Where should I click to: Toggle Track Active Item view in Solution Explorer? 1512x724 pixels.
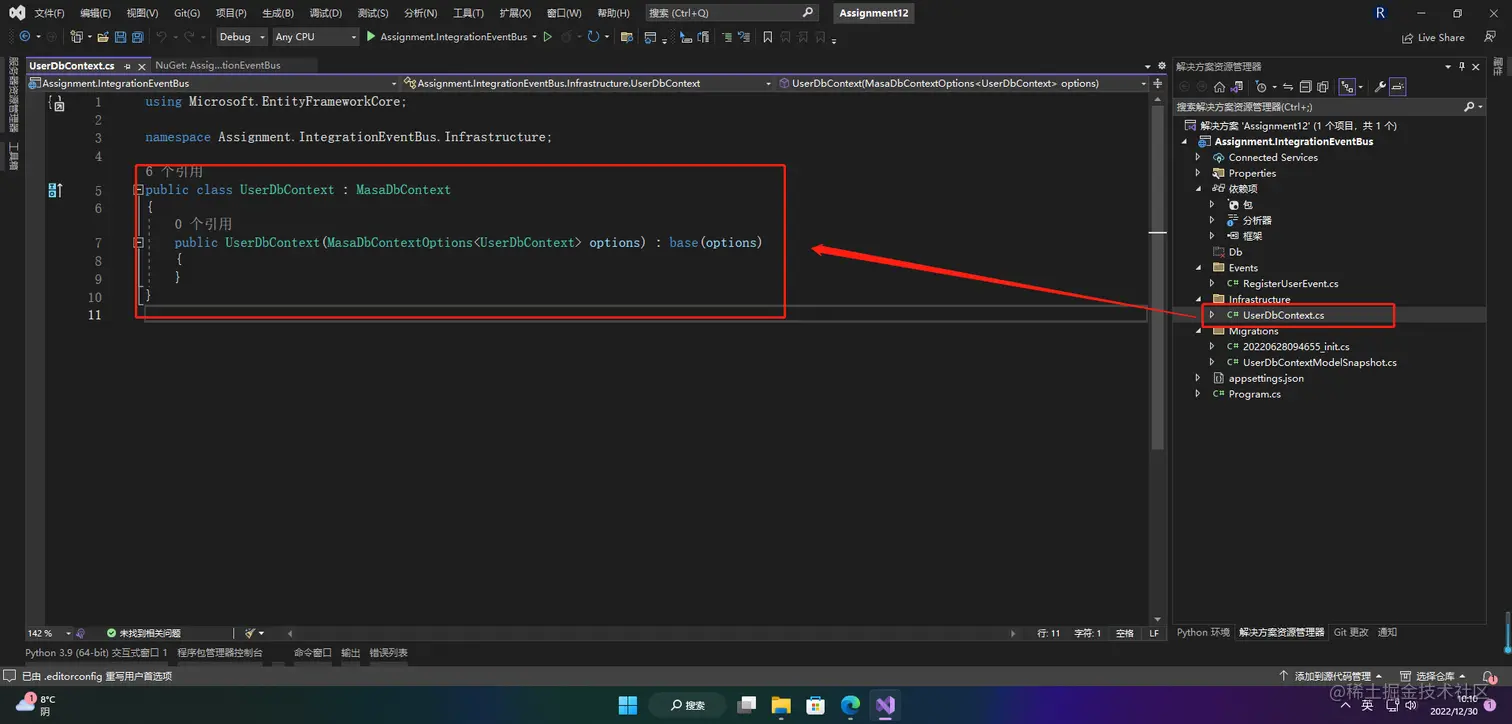click(x=1346, y=87)
